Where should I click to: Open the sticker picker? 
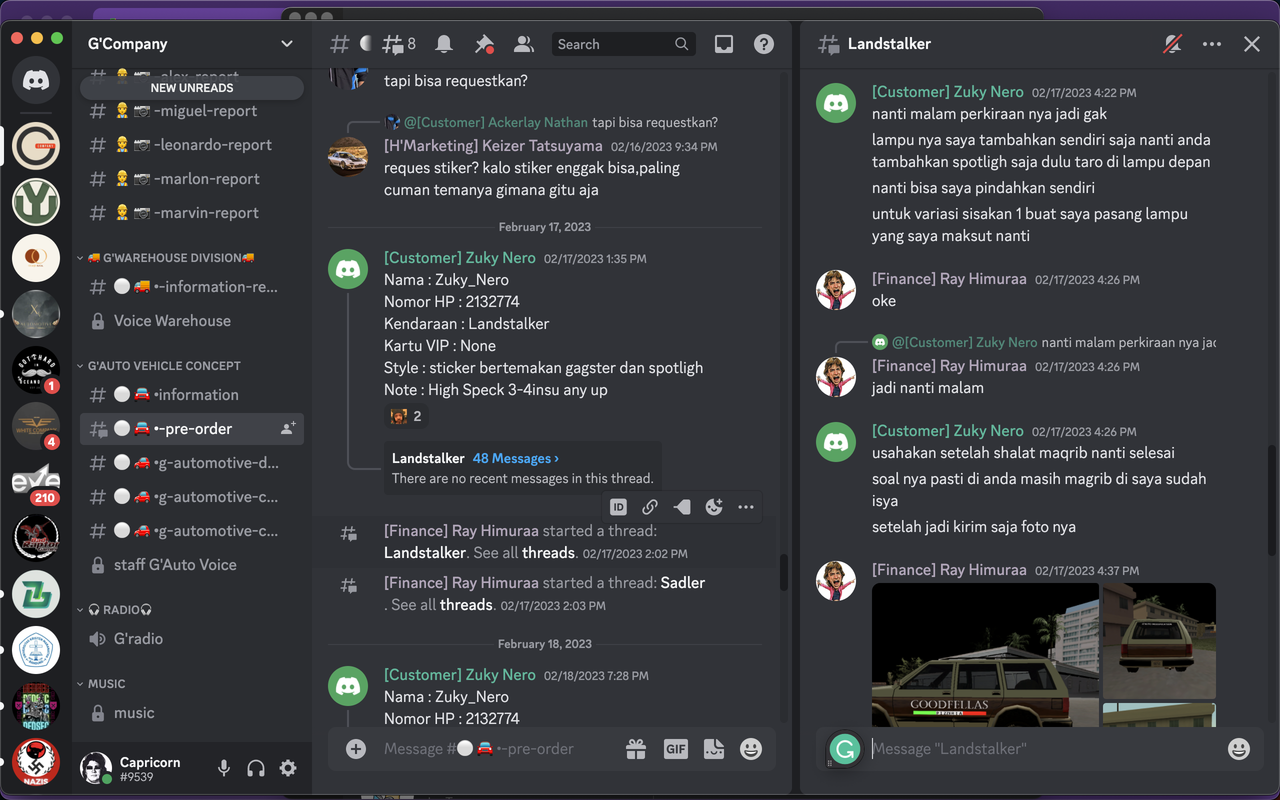point(714,749)
